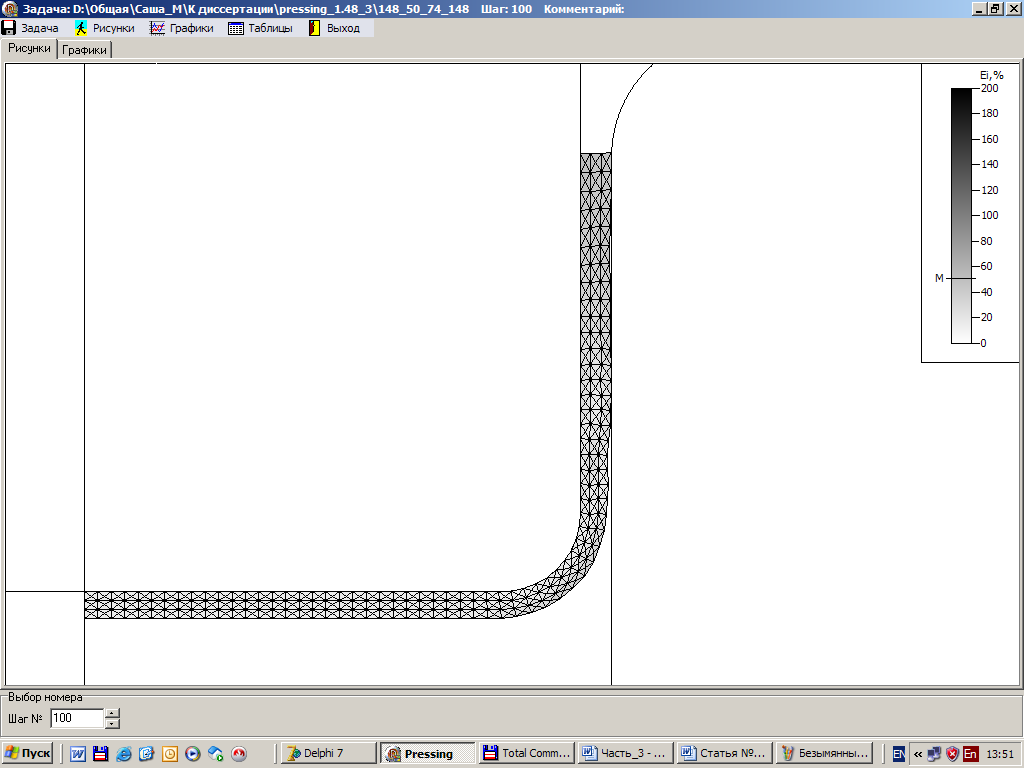Select the Рисунки tab
This screenshot has height=768, width=1024.
coord(29,48)
